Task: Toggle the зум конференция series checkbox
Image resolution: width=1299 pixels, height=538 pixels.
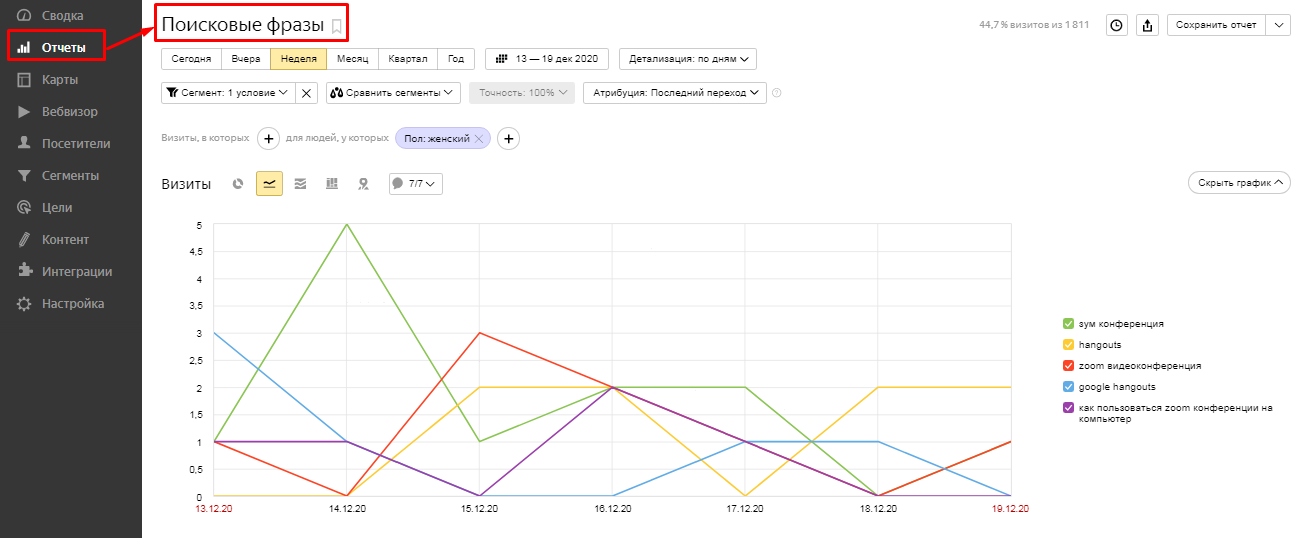Action: click(x=1069, y=324)
